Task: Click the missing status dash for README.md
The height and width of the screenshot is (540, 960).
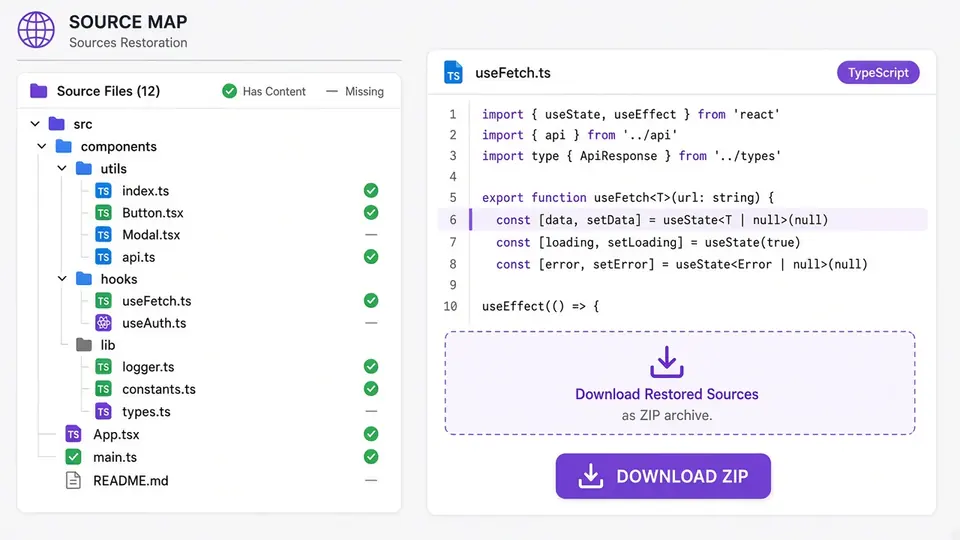Action: tap(371, 480)
